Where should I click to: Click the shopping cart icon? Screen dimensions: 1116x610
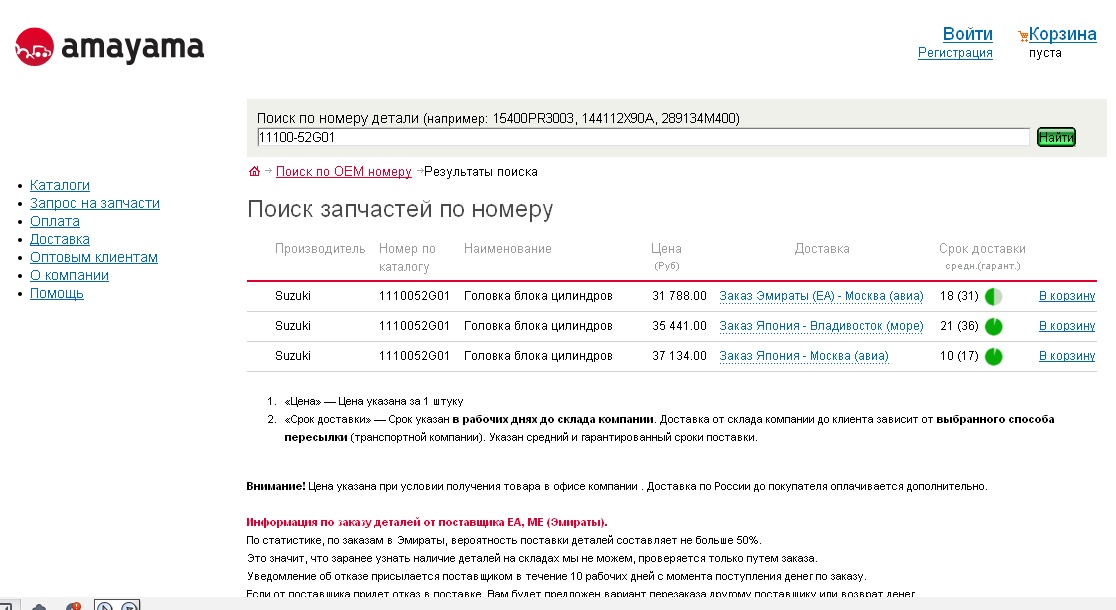point(1022,36)
